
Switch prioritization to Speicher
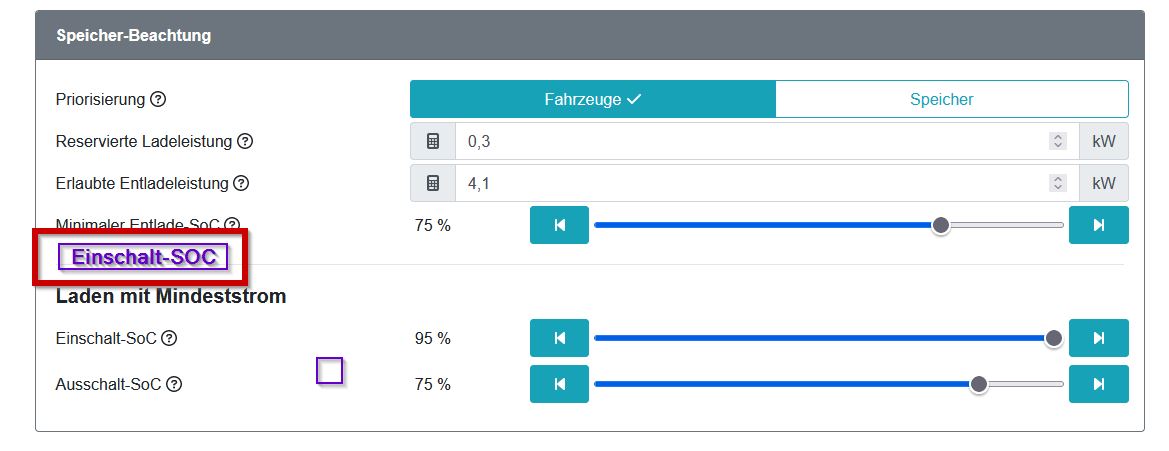(x=951, y=100)
